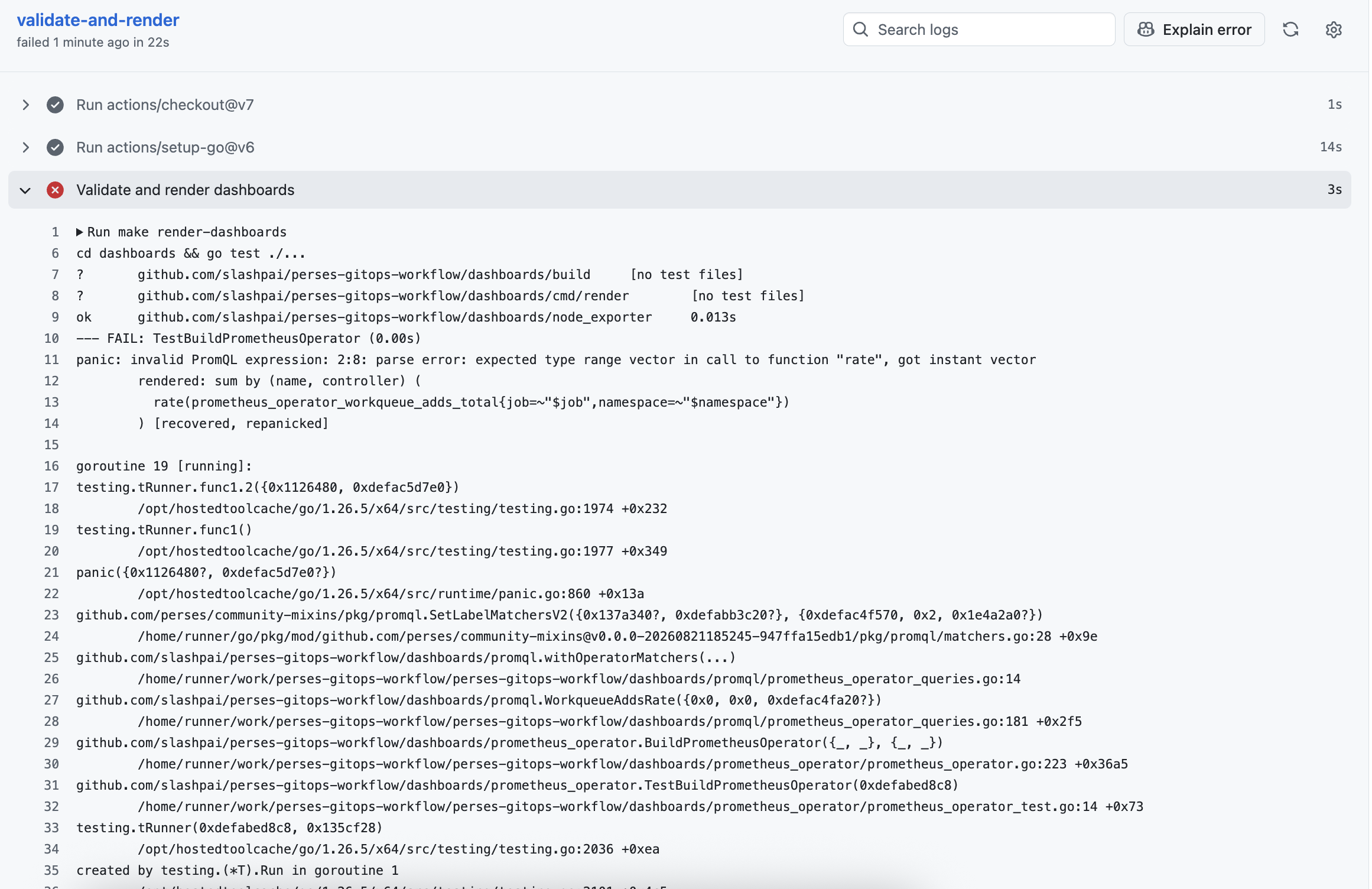Click log line number 11
The image size is (1372, 889).
51,360
